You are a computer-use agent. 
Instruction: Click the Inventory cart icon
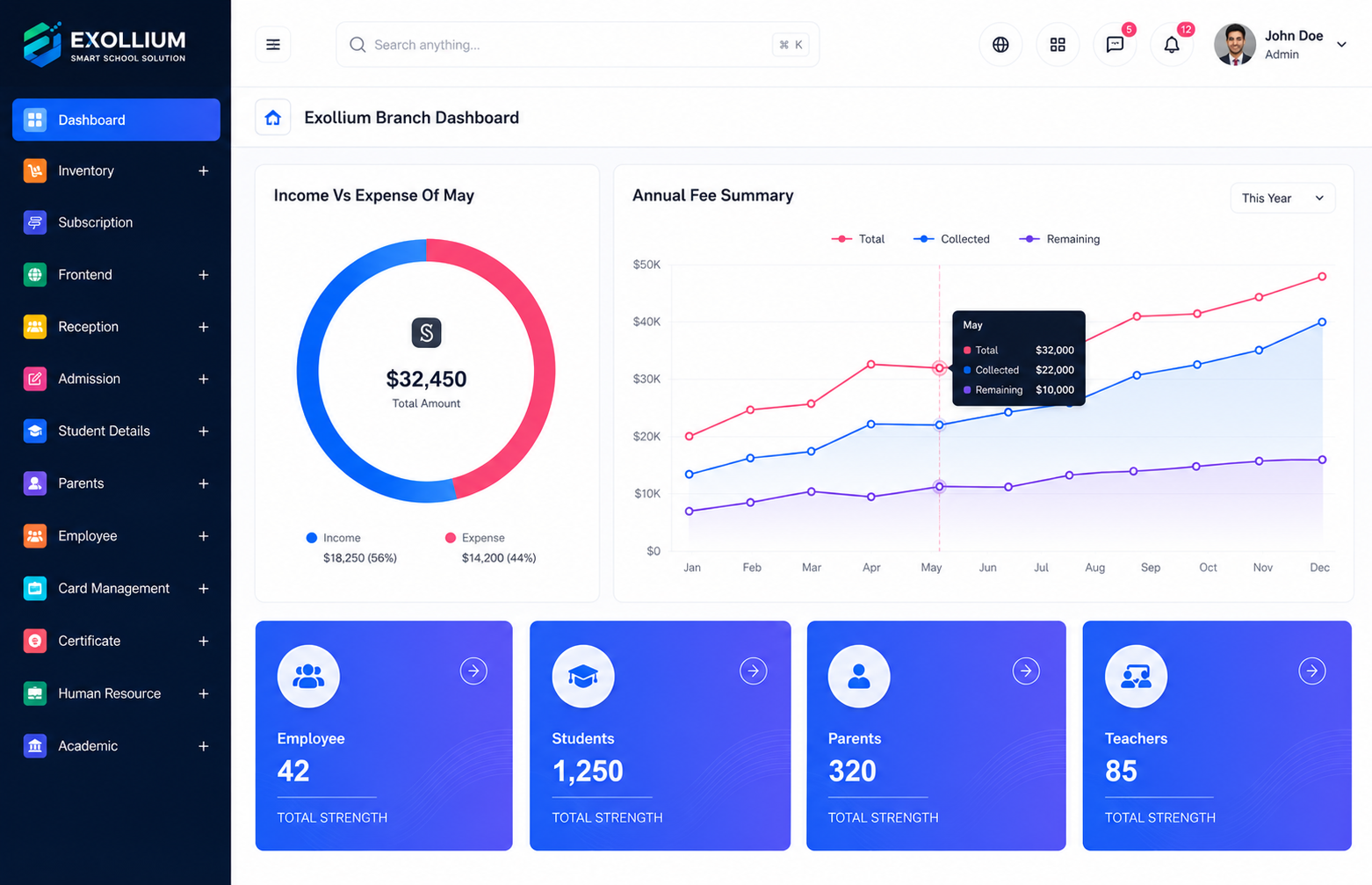pyautogui.click(x=35, y=170)
